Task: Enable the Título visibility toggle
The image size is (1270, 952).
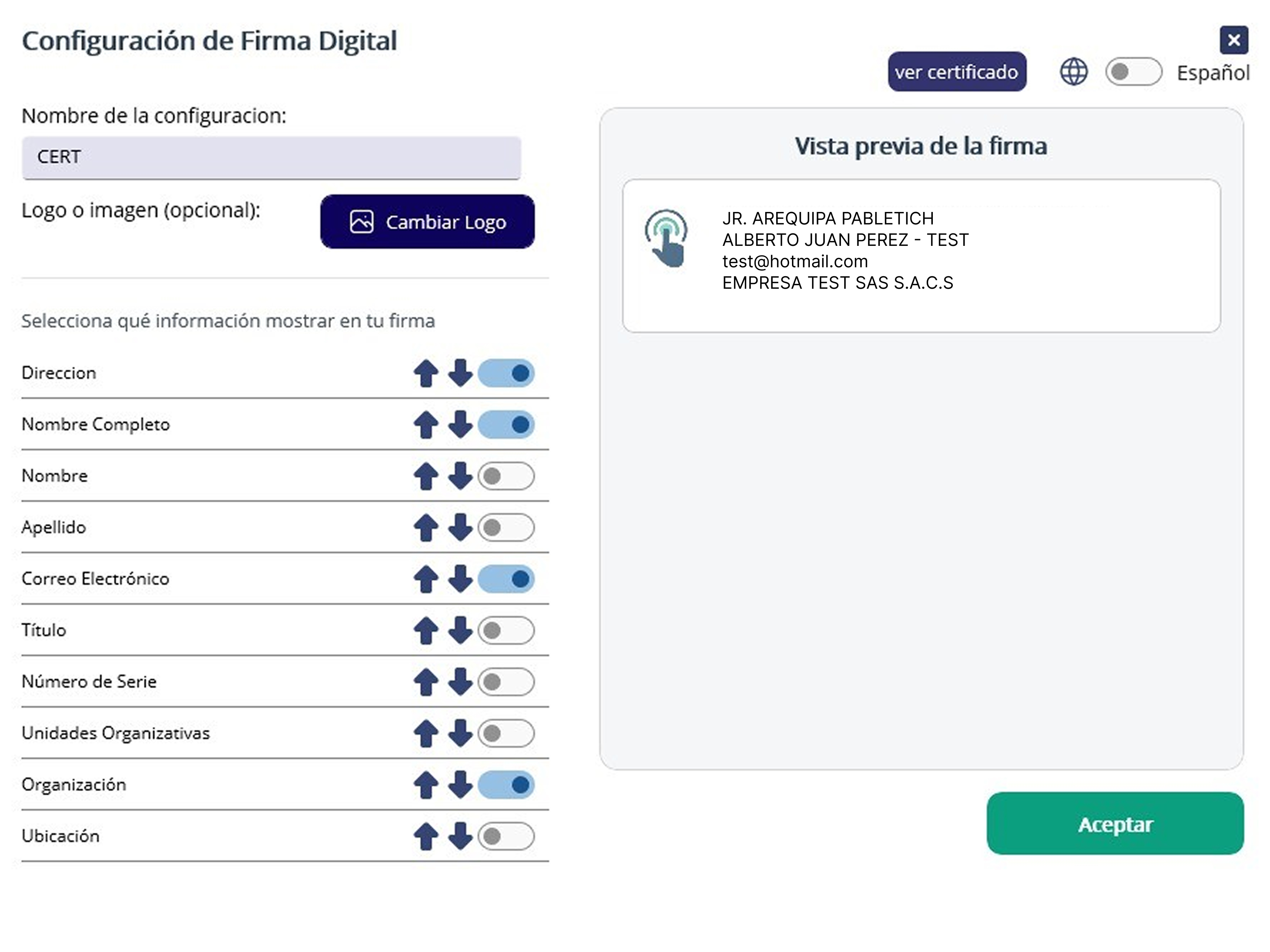Action: point(506,630)
